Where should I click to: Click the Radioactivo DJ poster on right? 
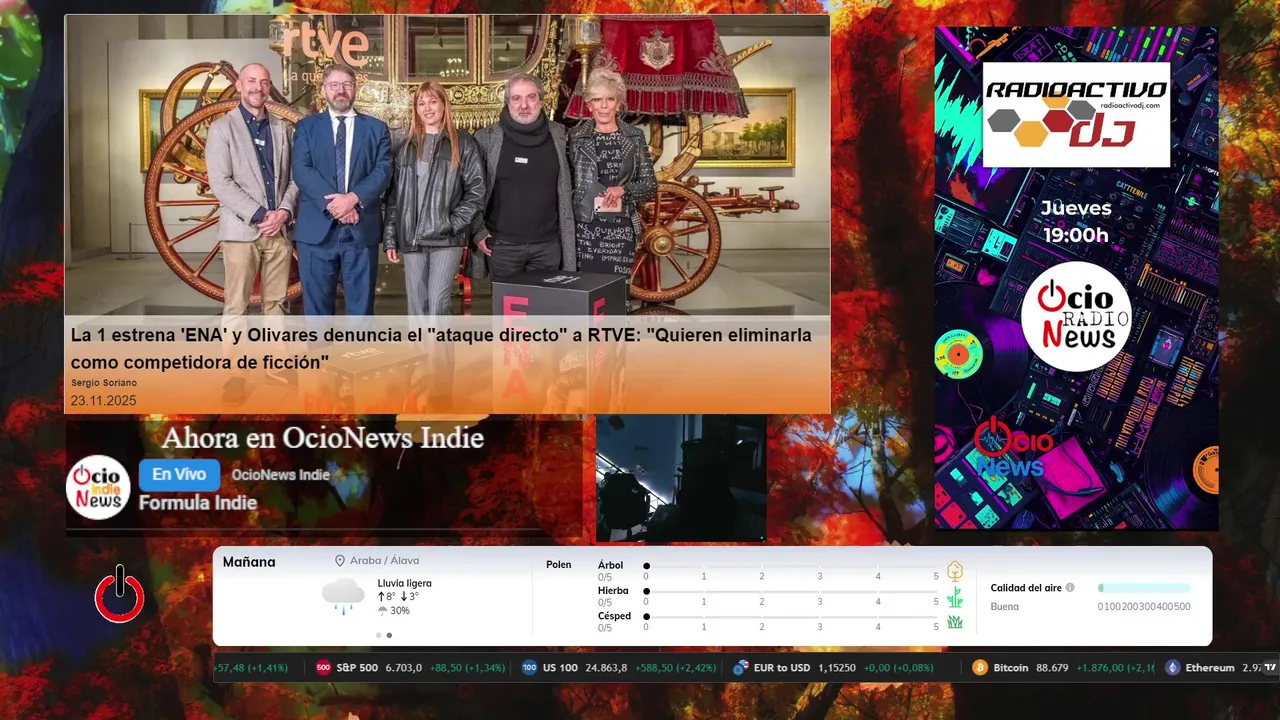pos(1076,278)
